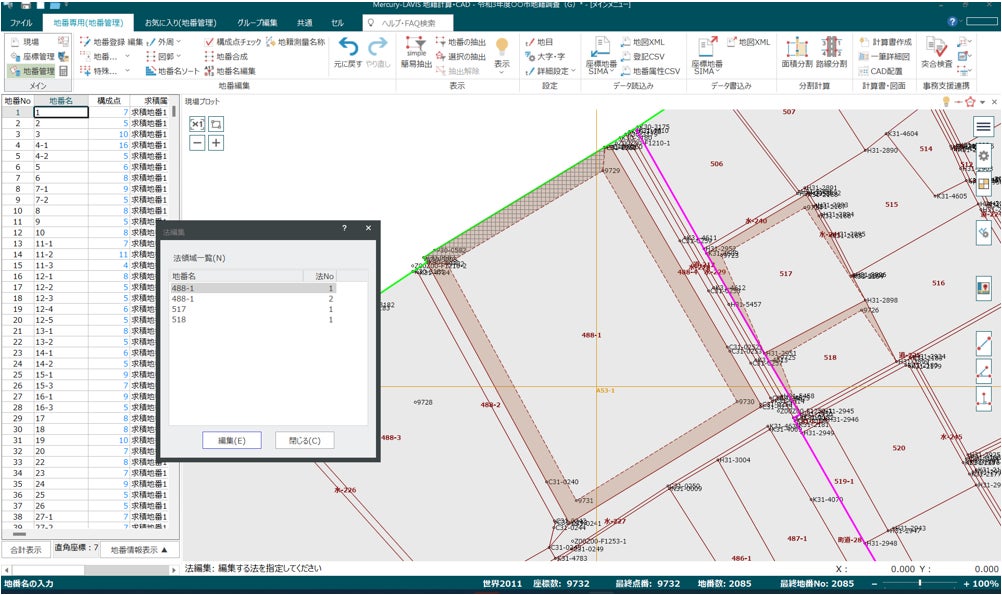Image resolution: width=1002 pixels, height=595 pixels.
Task: Click the 座標管理 button
Action: click(33, 56)
